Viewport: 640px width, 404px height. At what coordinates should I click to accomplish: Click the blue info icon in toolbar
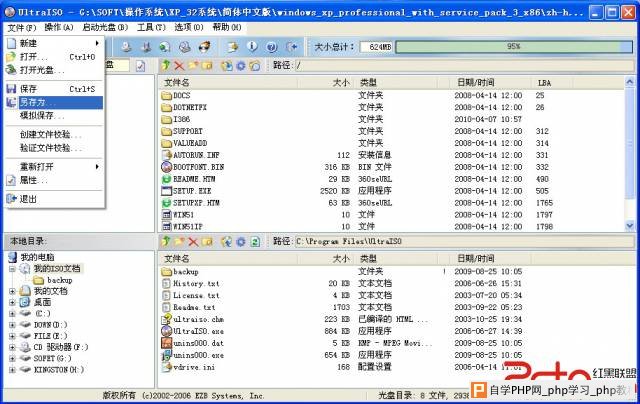[252, 47]
